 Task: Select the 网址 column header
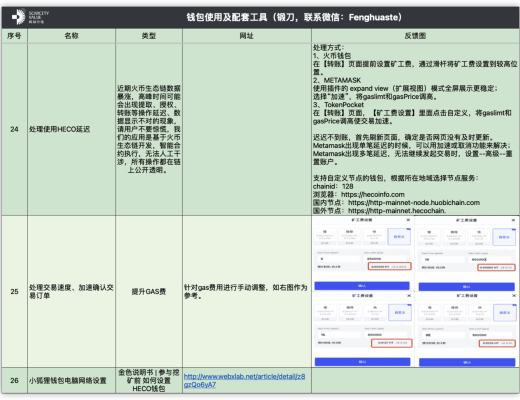click(x=247, y=36)
